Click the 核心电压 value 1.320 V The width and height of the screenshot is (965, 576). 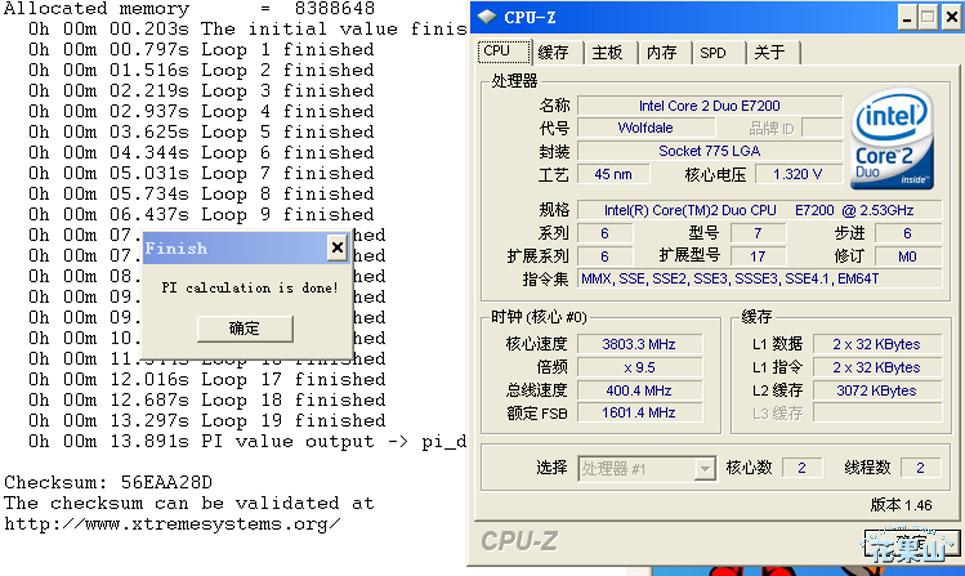point(798,174)
